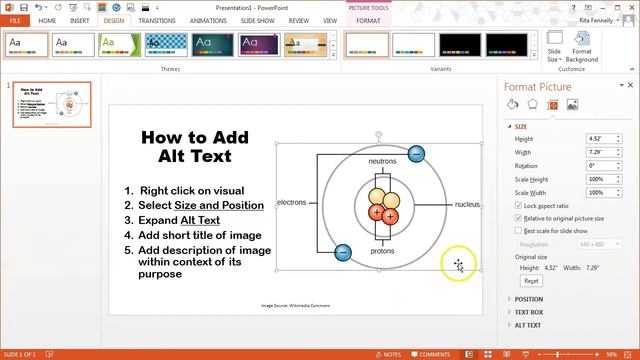Viewport: 640px width, 360px height.
Task: Switch to Reading View icon
Action: tap(507, 354)
